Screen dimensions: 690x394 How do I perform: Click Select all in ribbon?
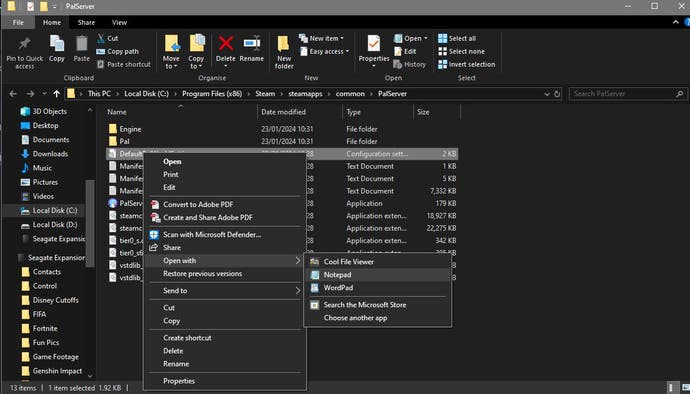point(457,38)
